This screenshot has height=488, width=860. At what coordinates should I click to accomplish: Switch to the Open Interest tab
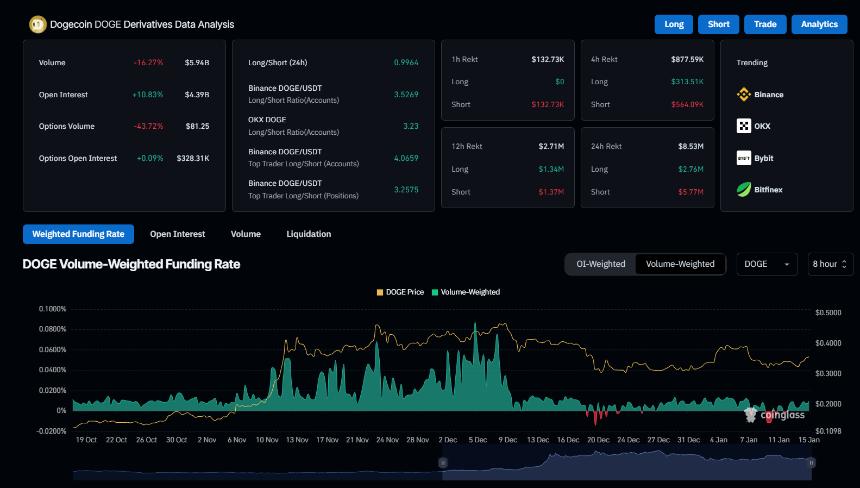pyautogui.click(x=178, y=234)
